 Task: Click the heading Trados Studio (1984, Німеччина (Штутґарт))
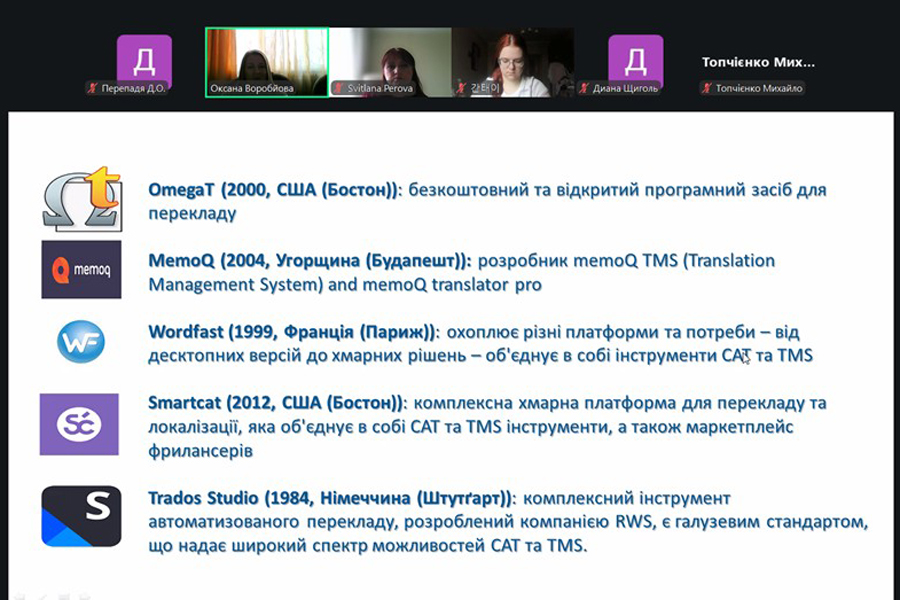(329, 498)
